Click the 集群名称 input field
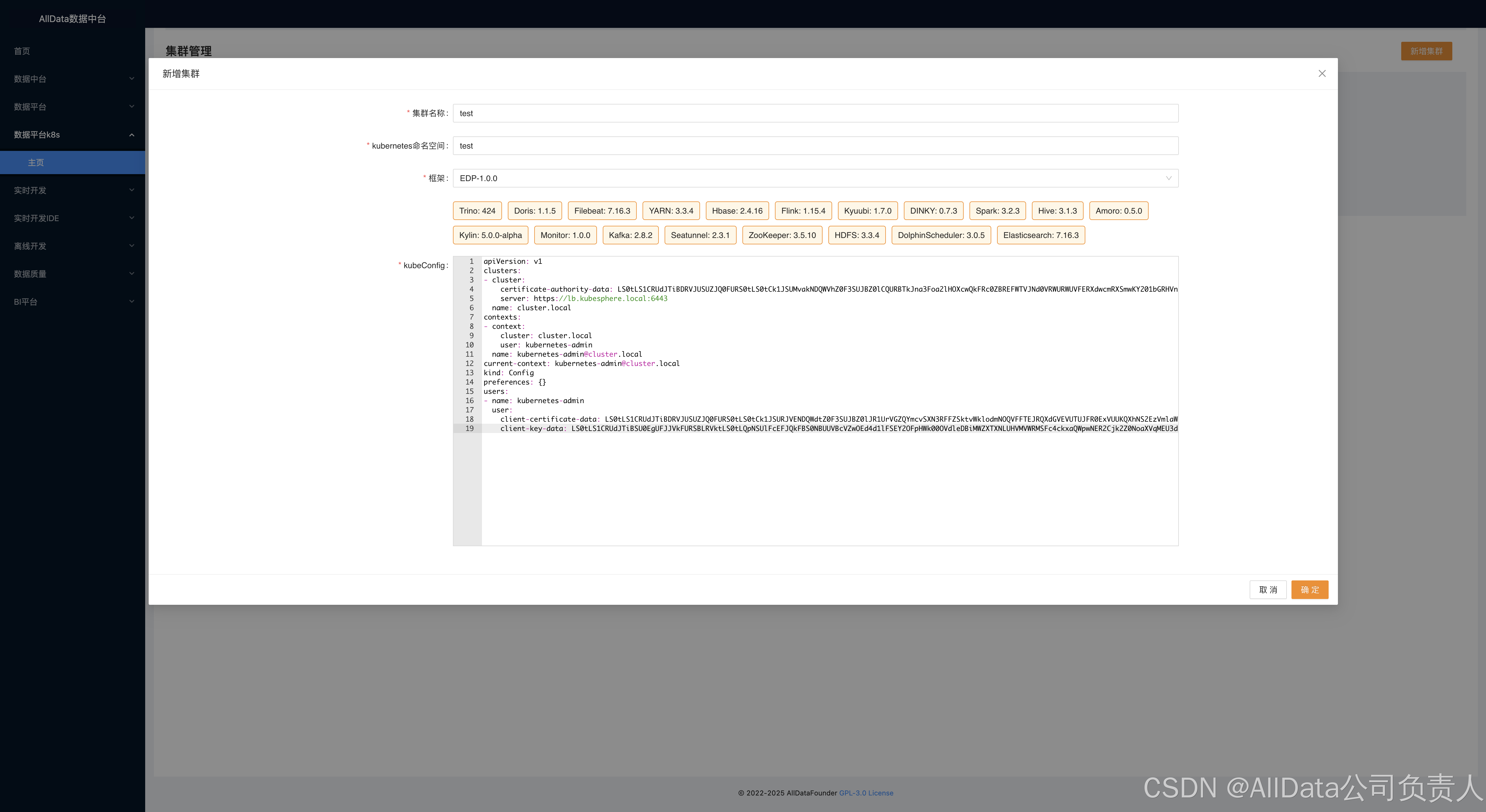Screen dimensions: 1486x812 click(x=814, y=113)
